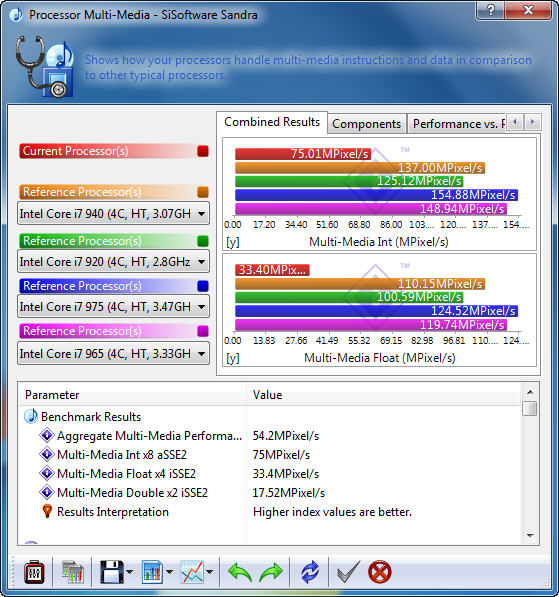Open the Intel Core i7 920 dropdown
This screenshot has height=597, width=559.
pos(113,262)
